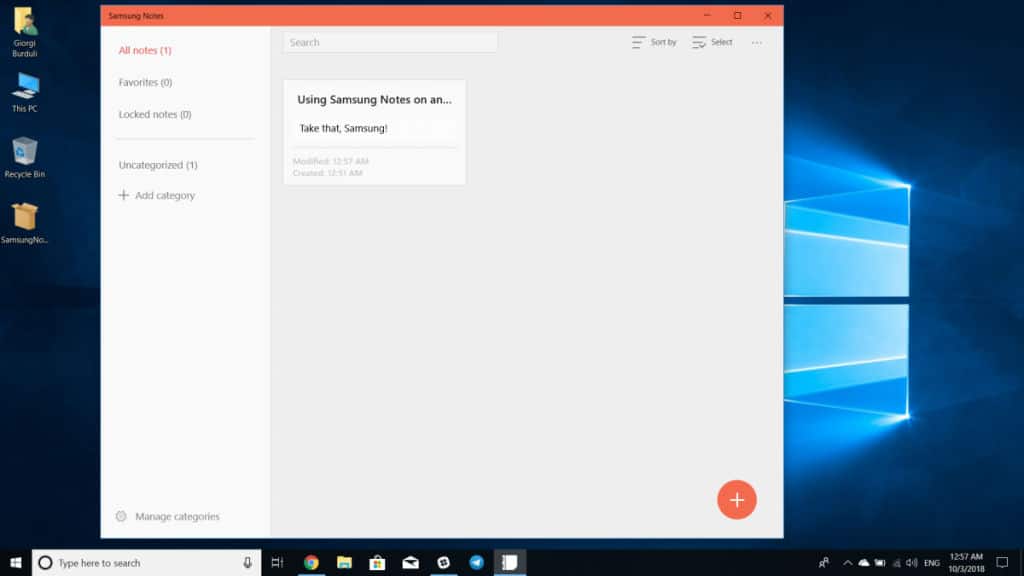Select the This PC desktop icon
This screenshot has width=1024, height=576.
tap(25, 92)
